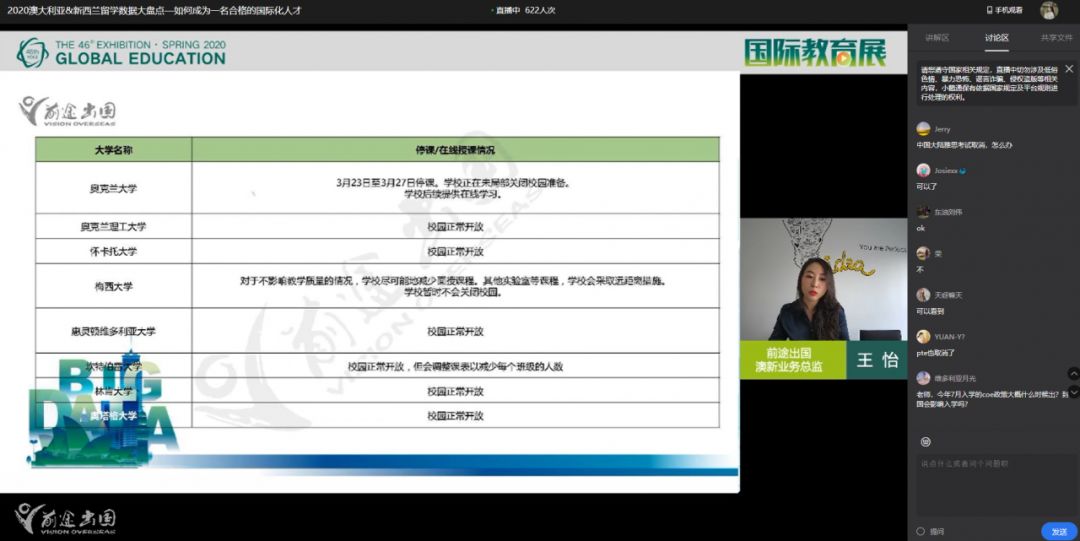Click status cell for 怀卡托大学 row
Screen dimensions: 1080x541
455,251
